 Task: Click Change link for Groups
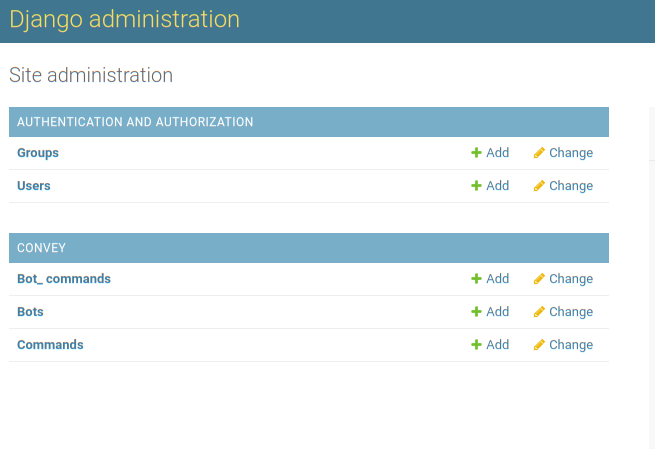571,153
